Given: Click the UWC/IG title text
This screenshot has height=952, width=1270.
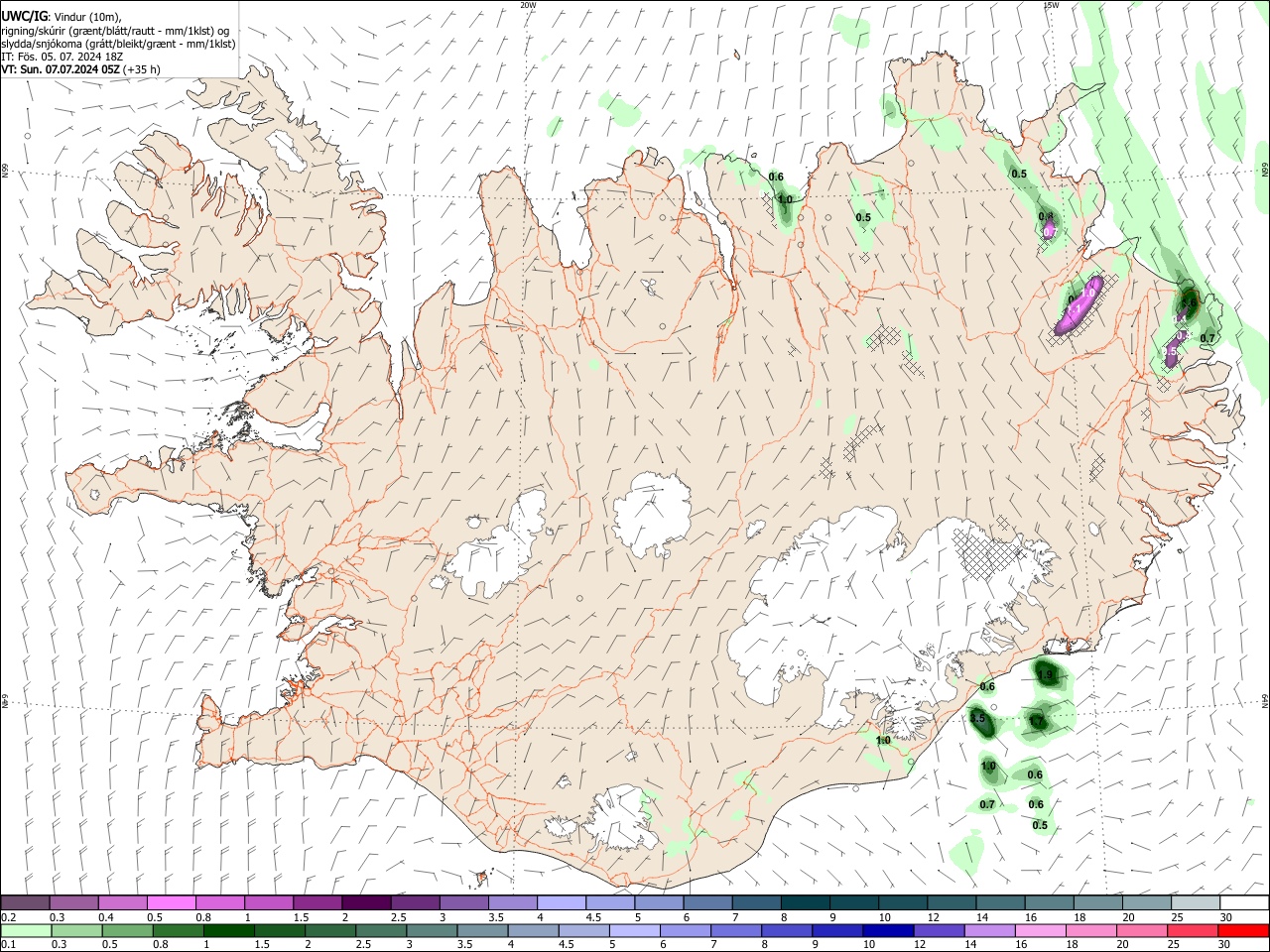Looking at the screenshot, I should [24, 17].
